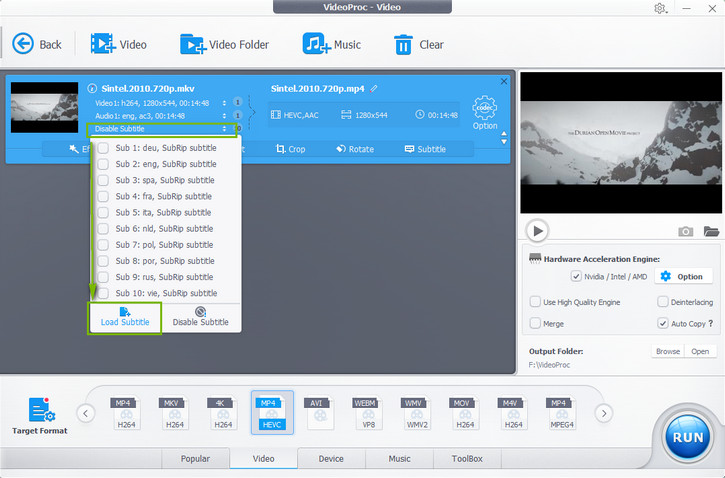This screenshot has height=478, width=725.
Task: Select MKV H264 format preset
Action: [174, 413]
